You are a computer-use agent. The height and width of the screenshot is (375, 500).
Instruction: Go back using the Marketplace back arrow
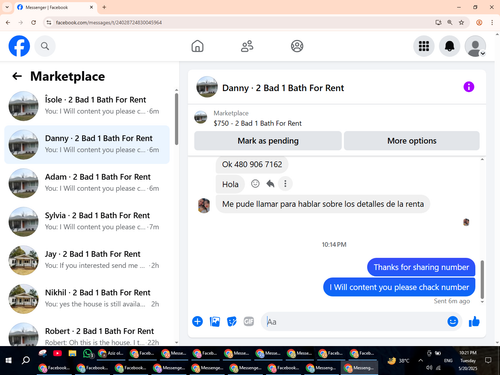click(17, 76)
